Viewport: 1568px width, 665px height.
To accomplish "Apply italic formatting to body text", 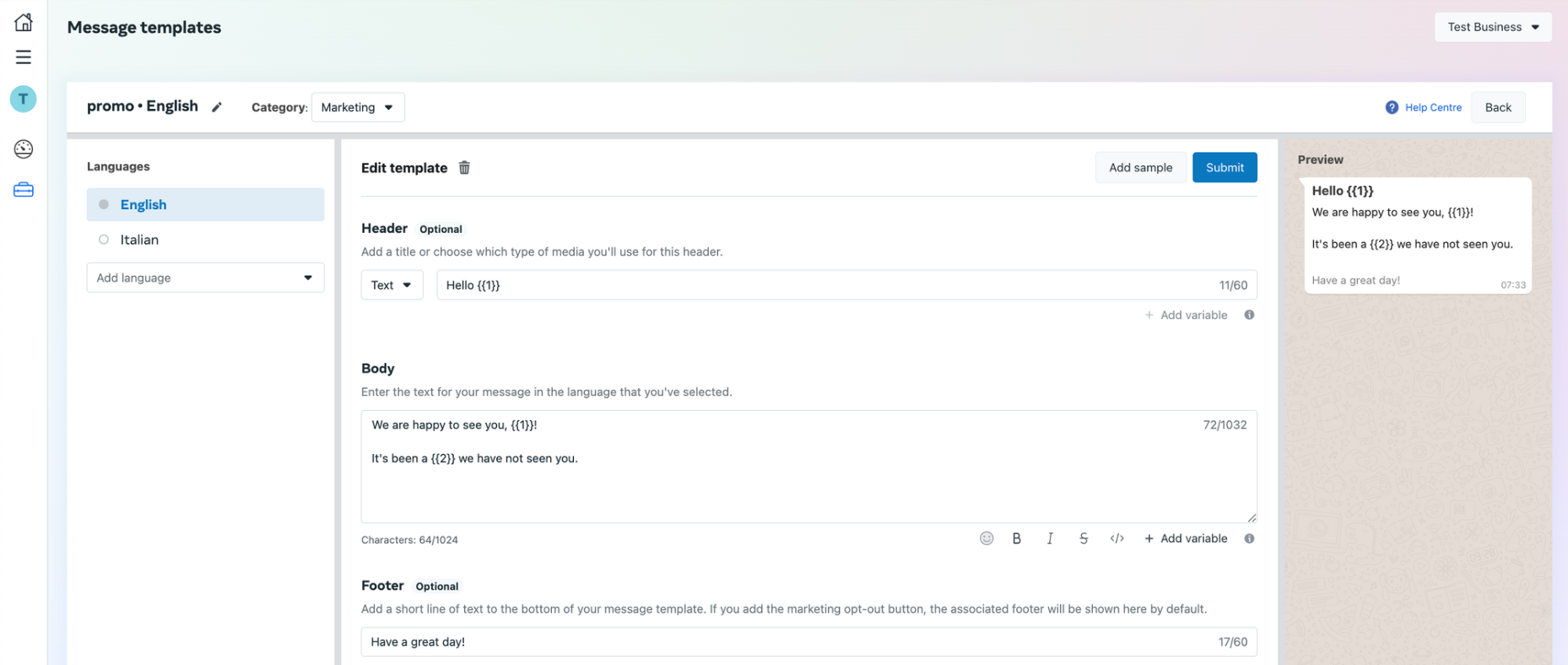I will pos(1050,538).
